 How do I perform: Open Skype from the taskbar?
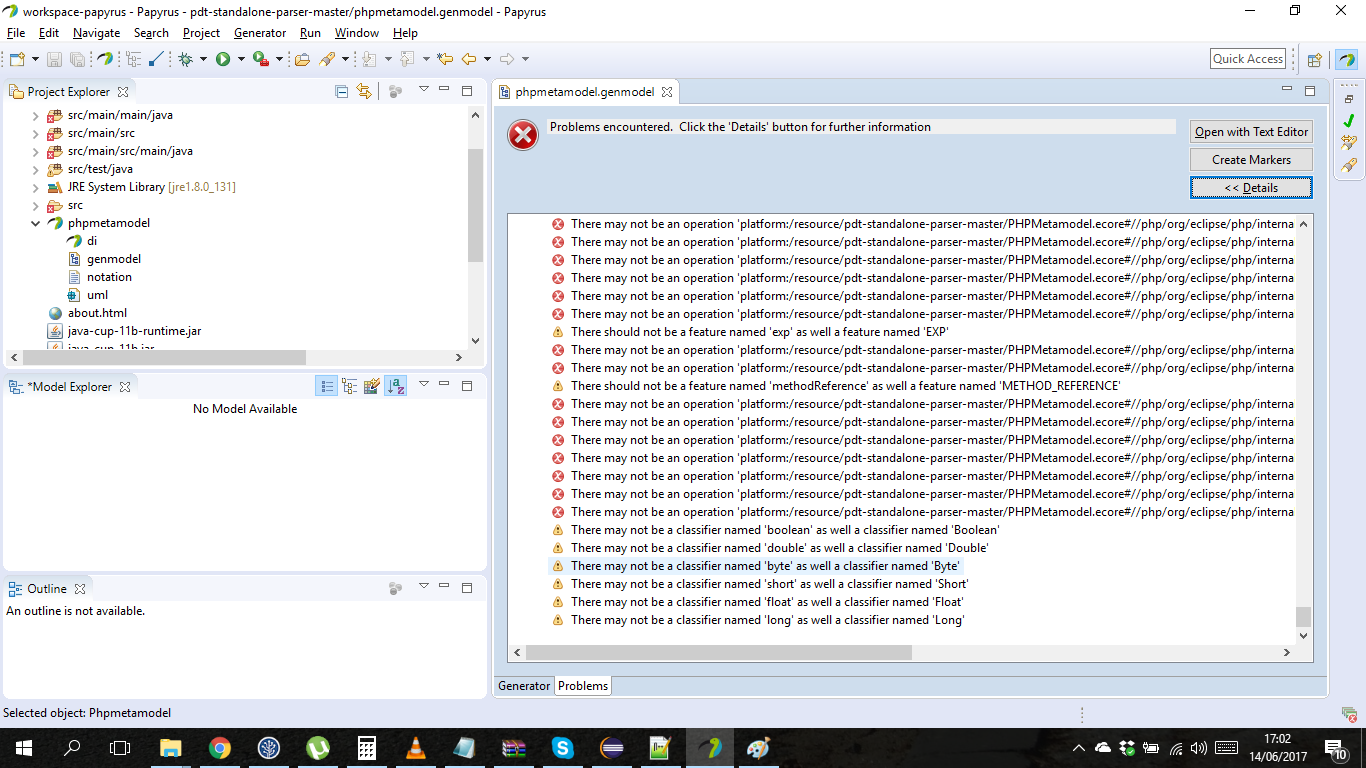tap(562, 747)
